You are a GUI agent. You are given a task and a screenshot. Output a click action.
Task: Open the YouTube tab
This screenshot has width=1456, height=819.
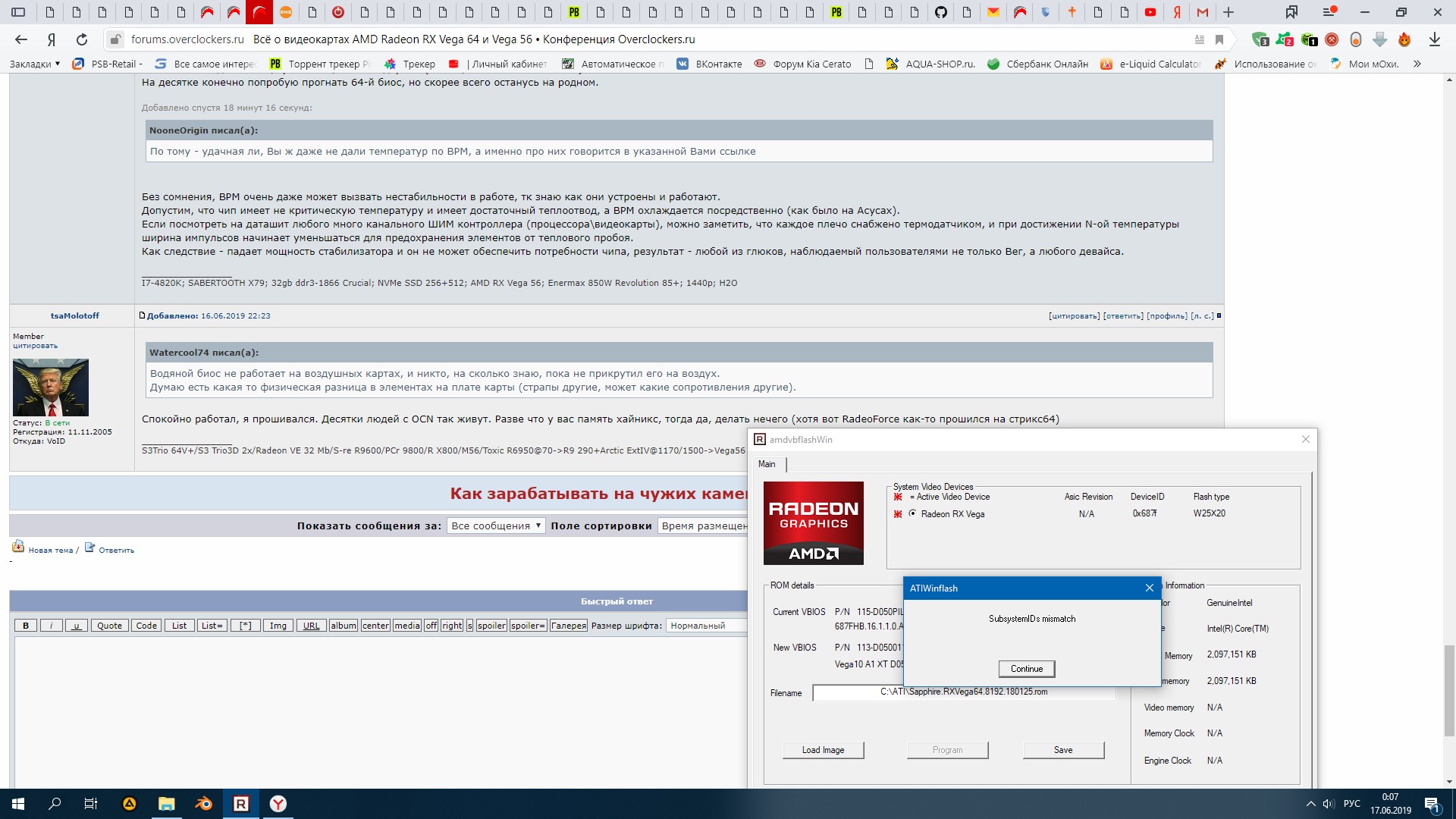pyautogui.click(x=1150, y=12)
